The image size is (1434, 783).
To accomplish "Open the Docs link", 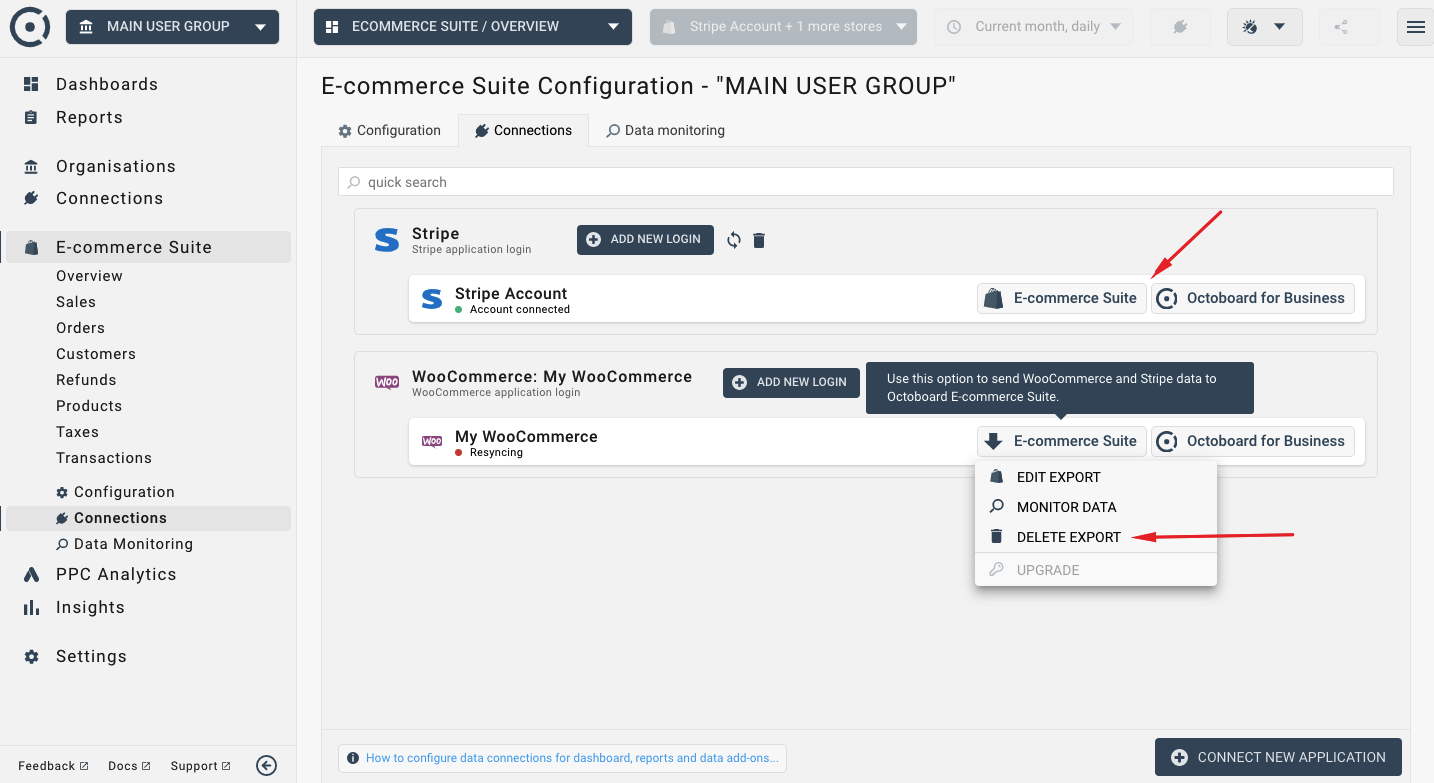I will click(x=129, y=766).
